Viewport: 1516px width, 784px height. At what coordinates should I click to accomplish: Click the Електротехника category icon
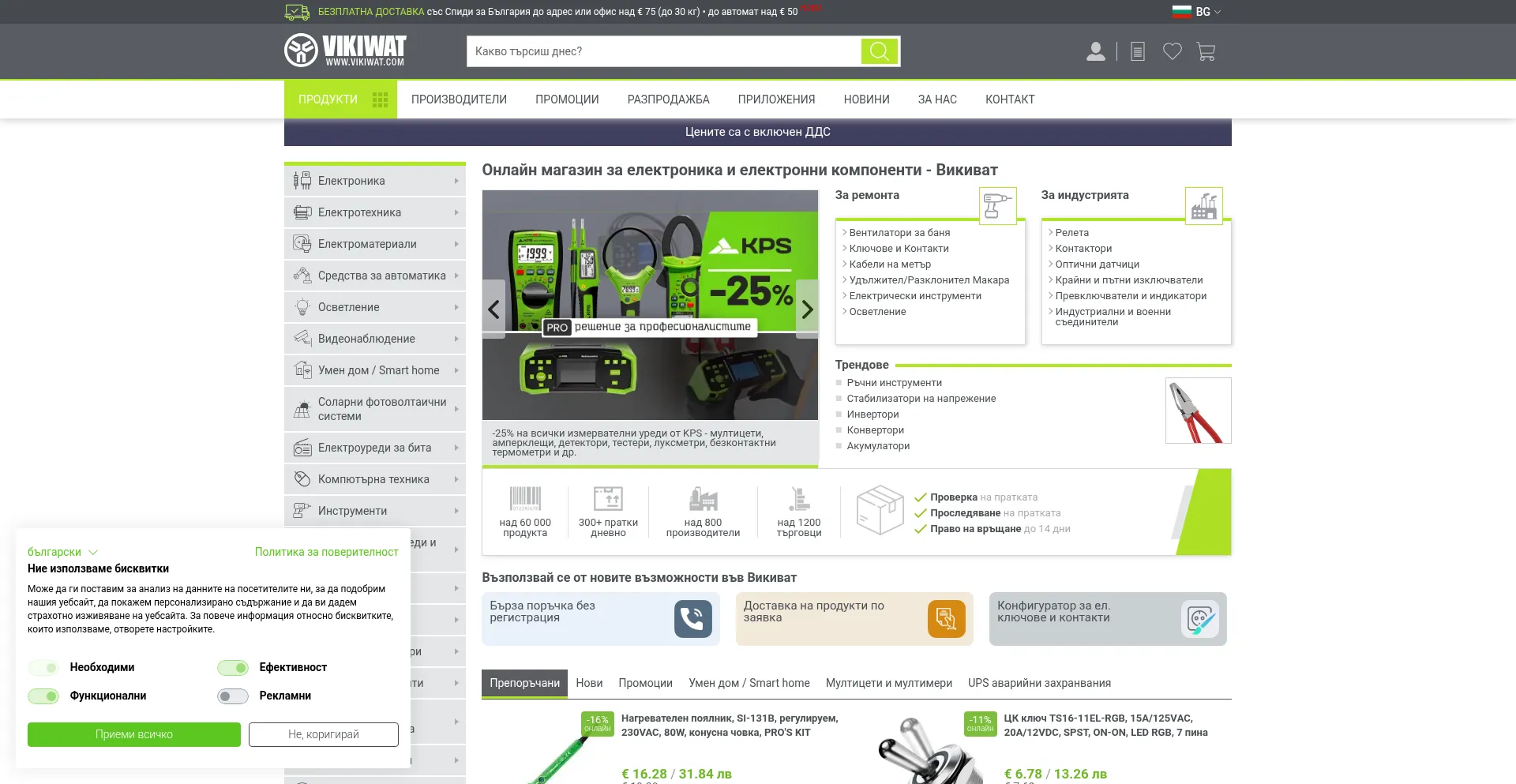pos(302,212)
